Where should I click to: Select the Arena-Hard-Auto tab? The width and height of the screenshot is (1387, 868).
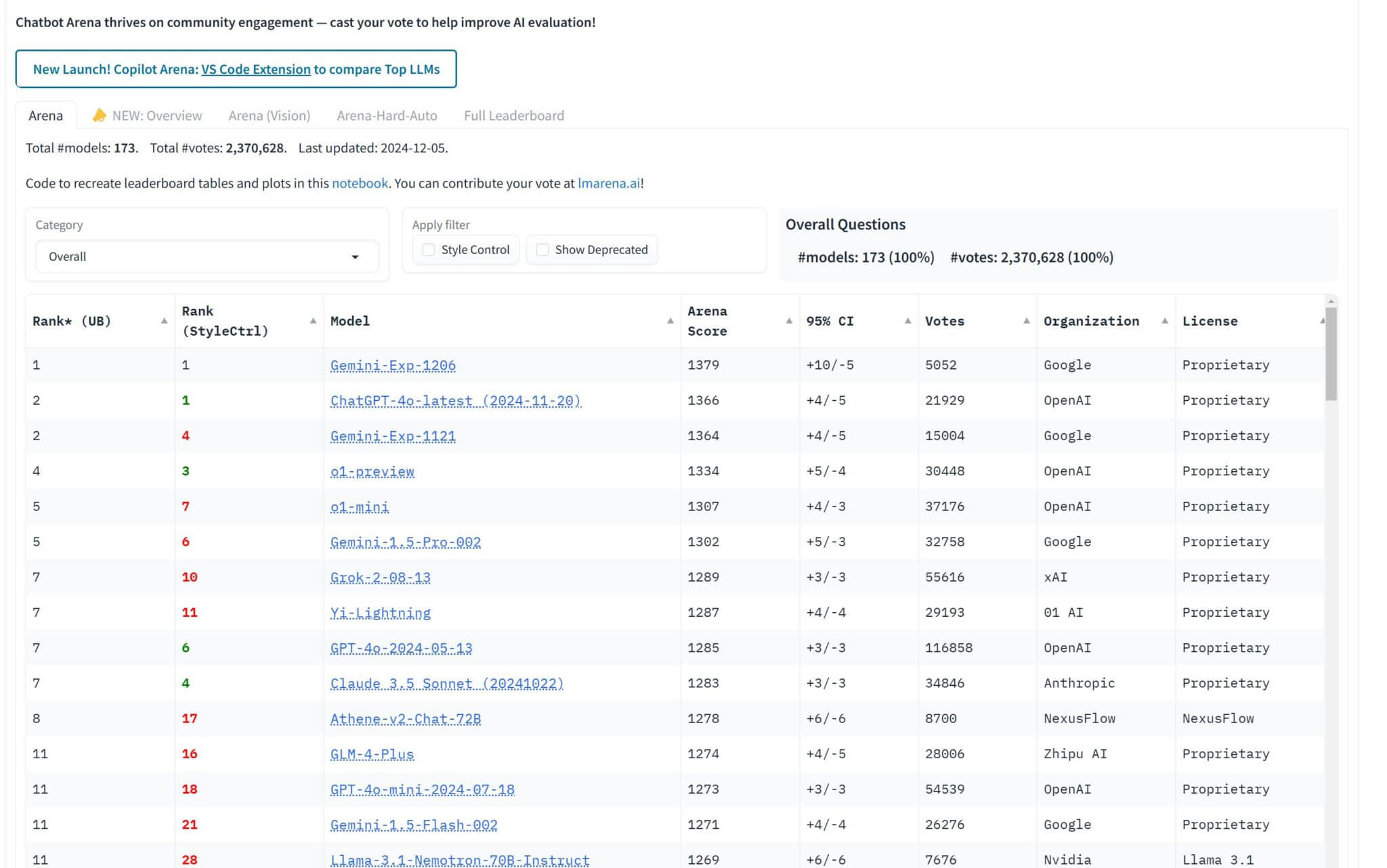click(x=387, y=116)
